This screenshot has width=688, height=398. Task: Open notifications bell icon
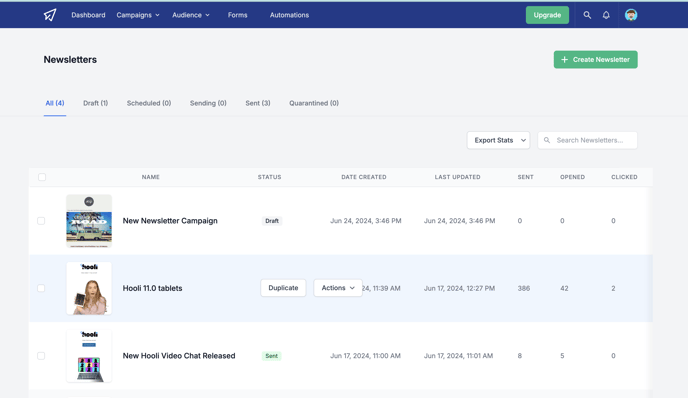(606, 15)
